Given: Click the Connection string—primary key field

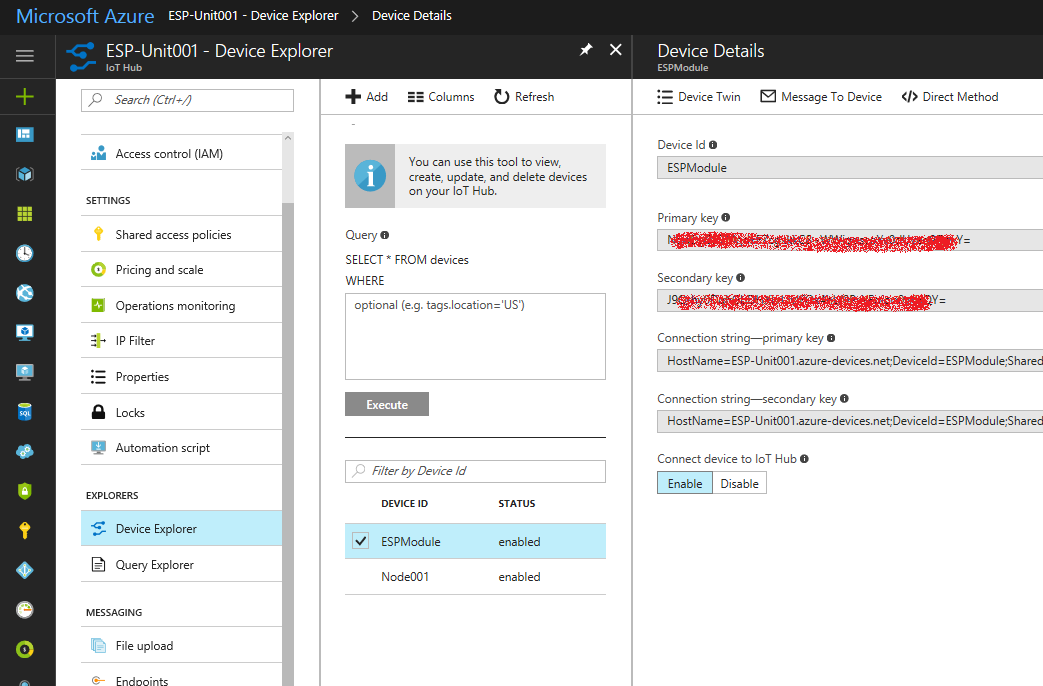Looking at the screenshot, I should [x=850, y=361].
